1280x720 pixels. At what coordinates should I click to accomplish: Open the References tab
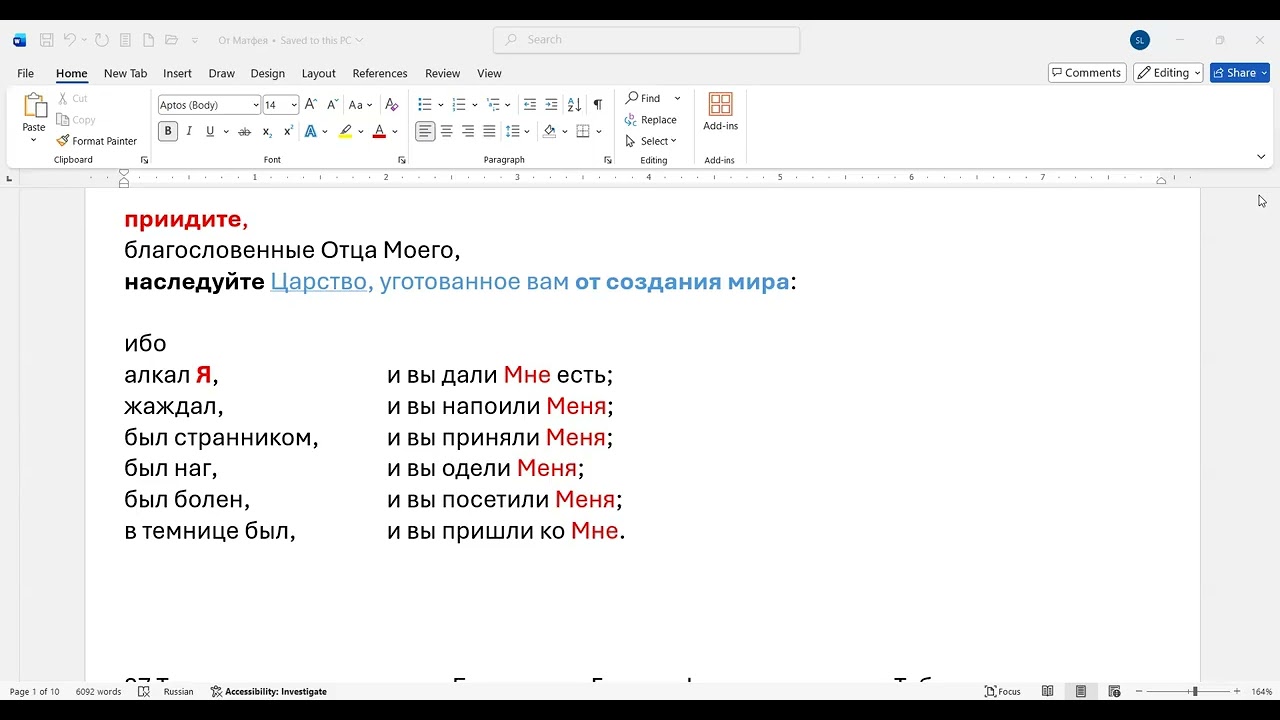380,73
